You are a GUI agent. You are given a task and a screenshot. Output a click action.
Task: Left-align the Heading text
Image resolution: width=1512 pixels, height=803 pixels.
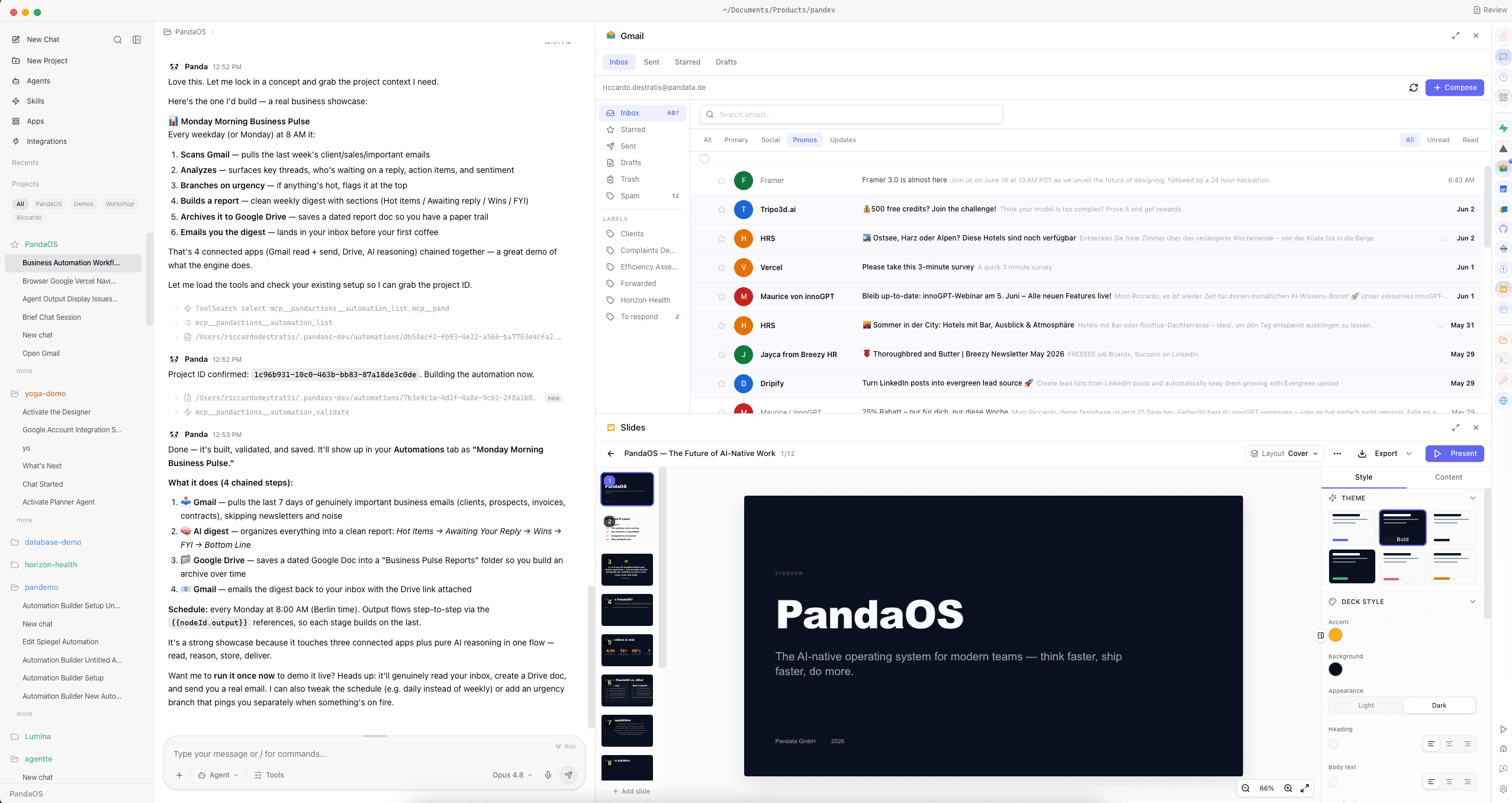point(1431,744)
